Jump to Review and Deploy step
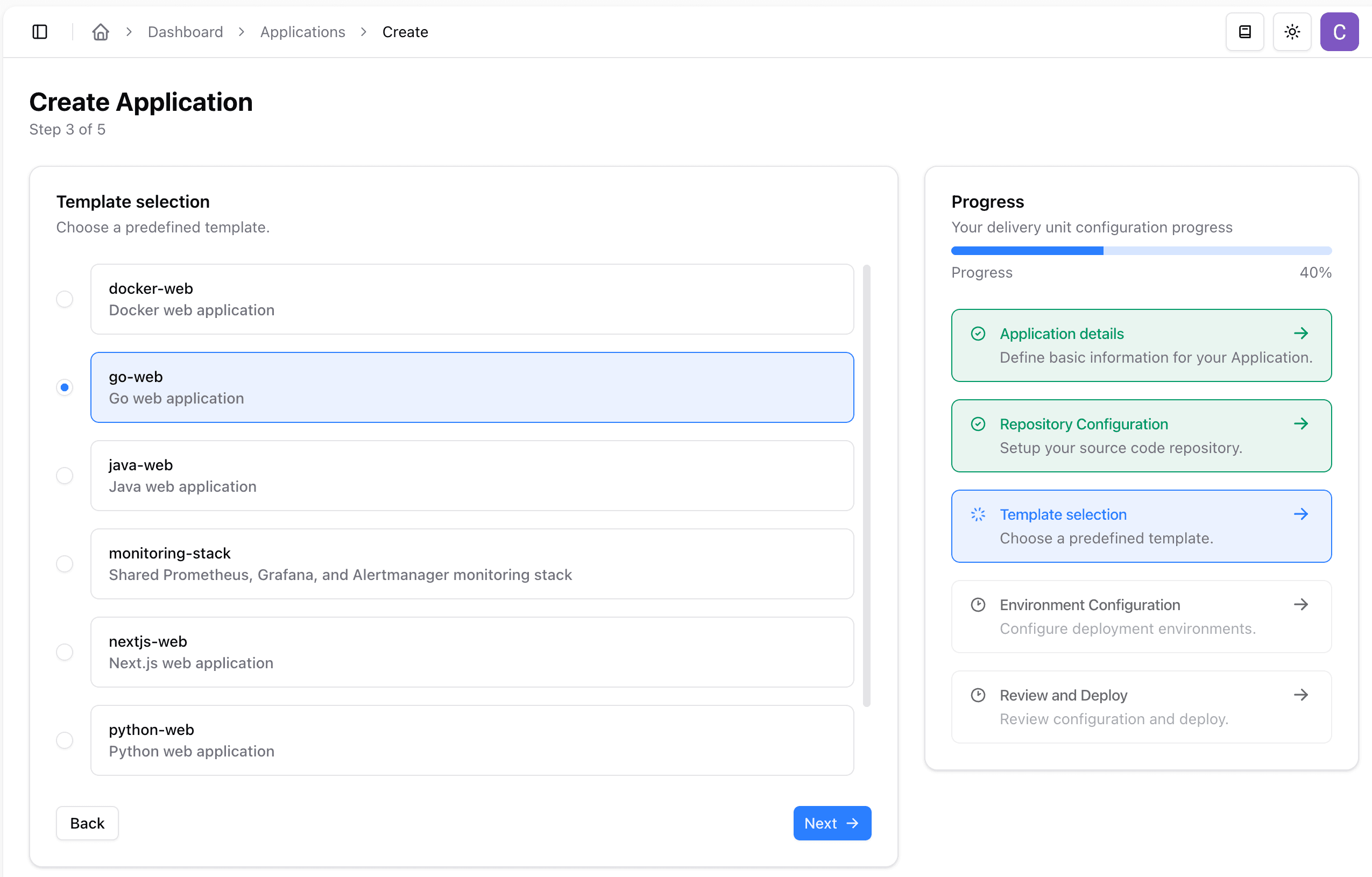This screenshot has width=1372, height=877. pos(1141,706)
